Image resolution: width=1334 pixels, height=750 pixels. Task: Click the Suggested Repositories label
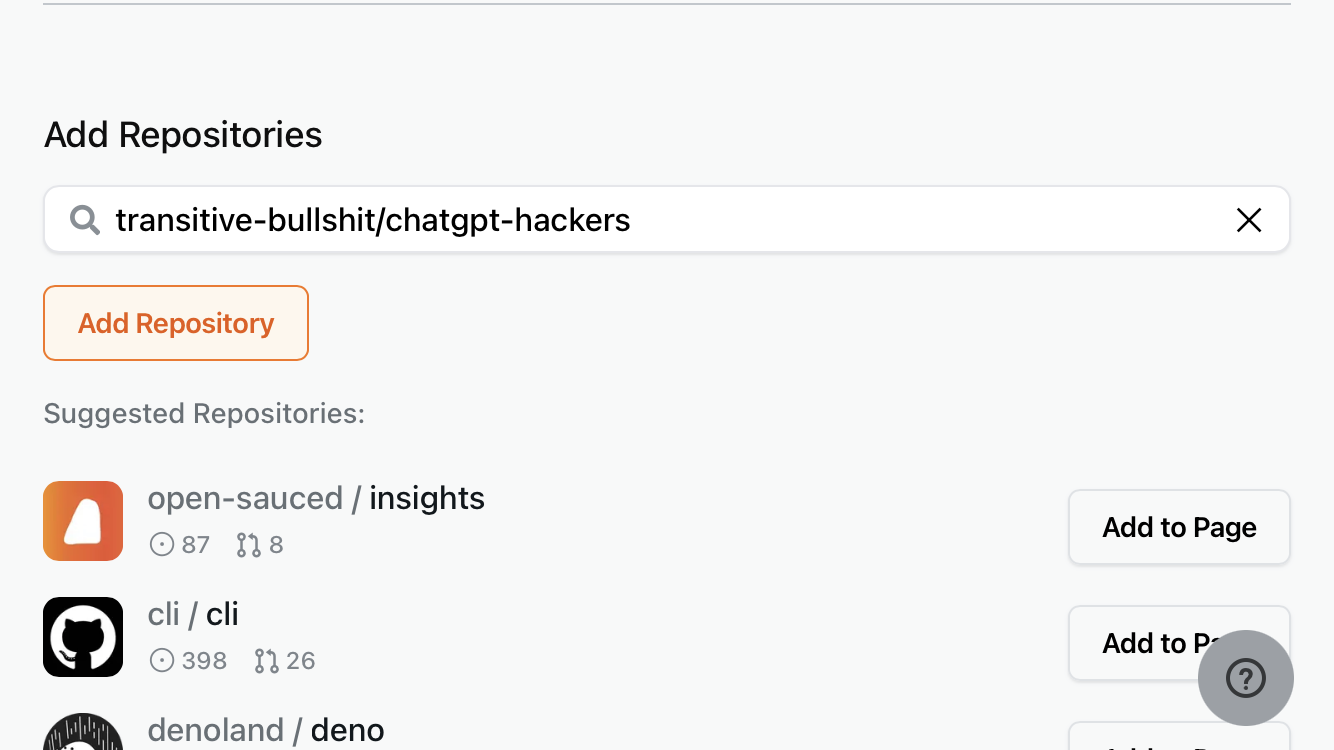click(203, 413)
